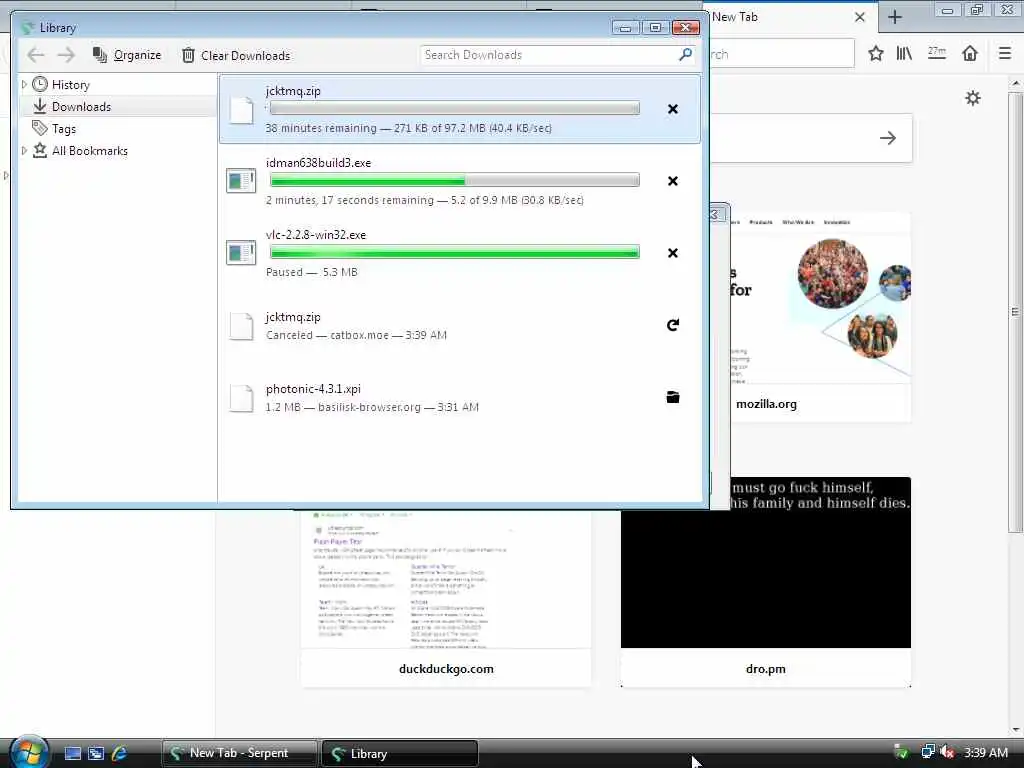
Task: Click Clear Downloads button
Action: click(236, 56)
